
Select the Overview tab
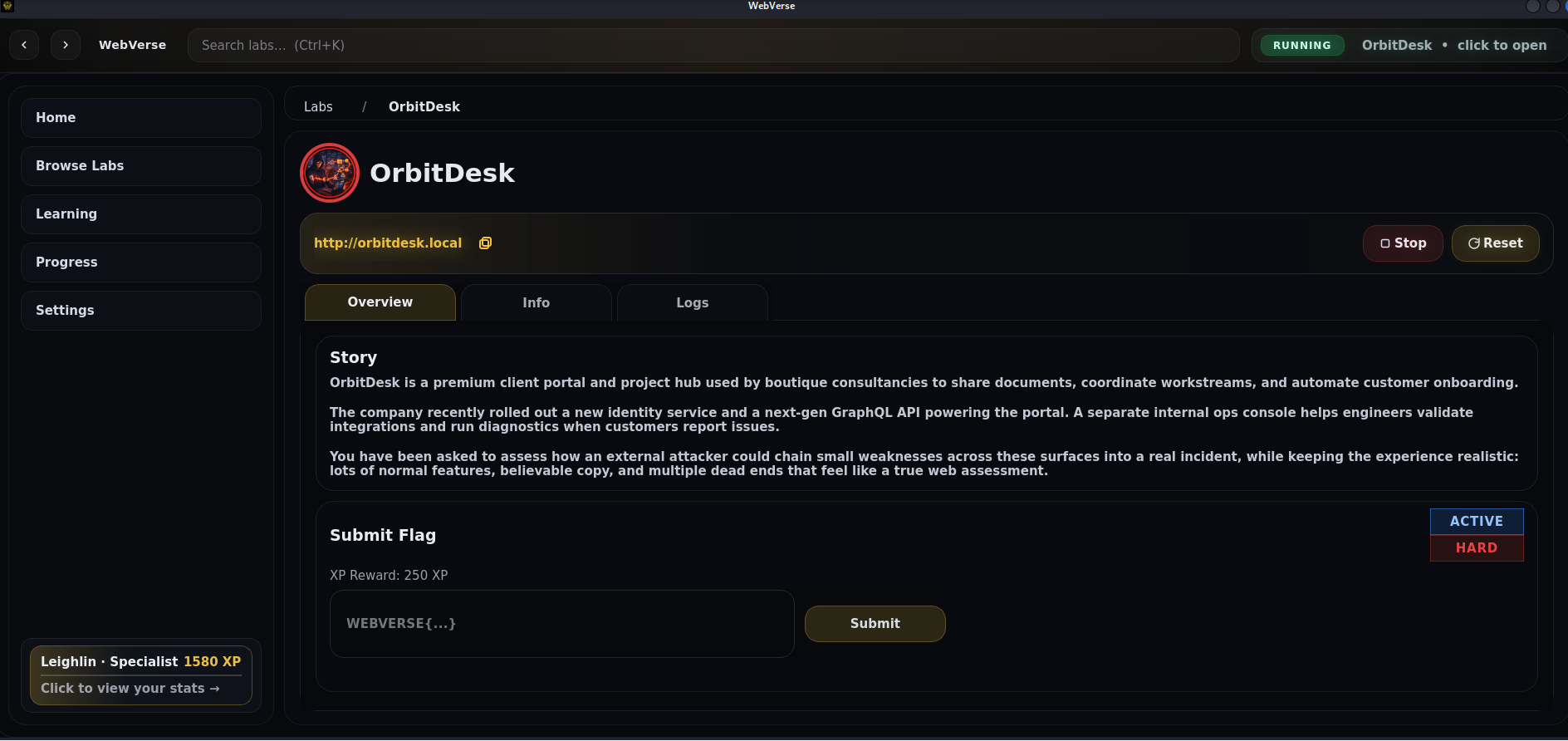click(380, 302)
